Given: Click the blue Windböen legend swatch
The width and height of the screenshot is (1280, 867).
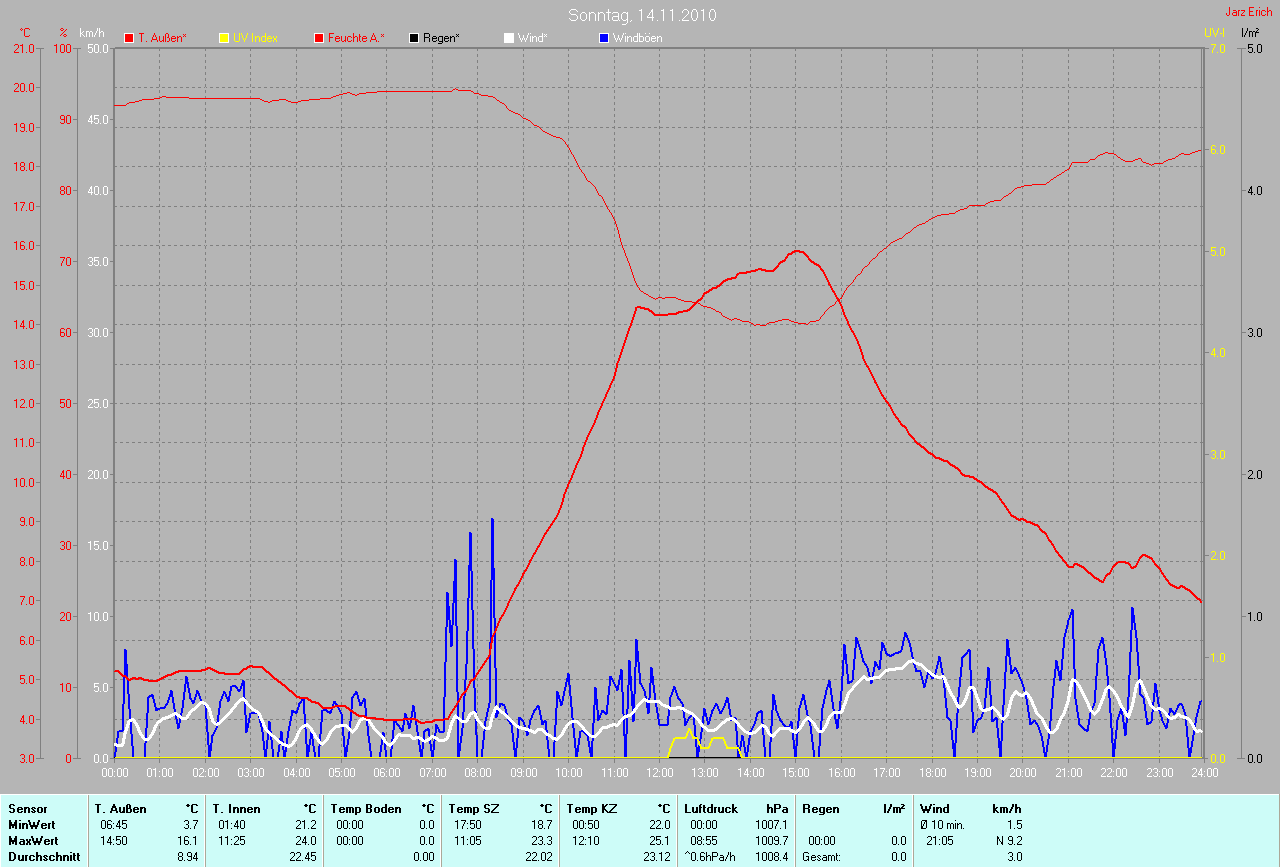Looking at the screenshot, I should 604,38.
